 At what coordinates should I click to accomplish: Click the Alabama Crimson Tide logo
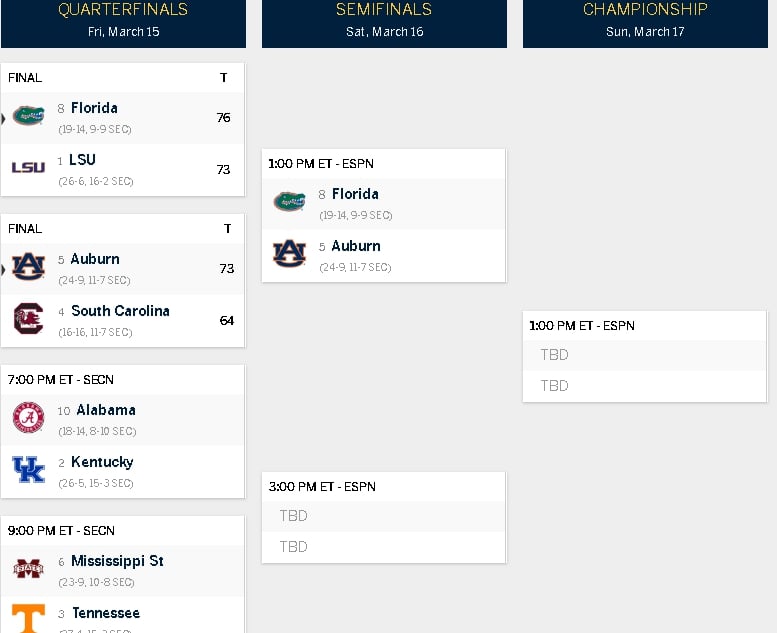(28, 417)
